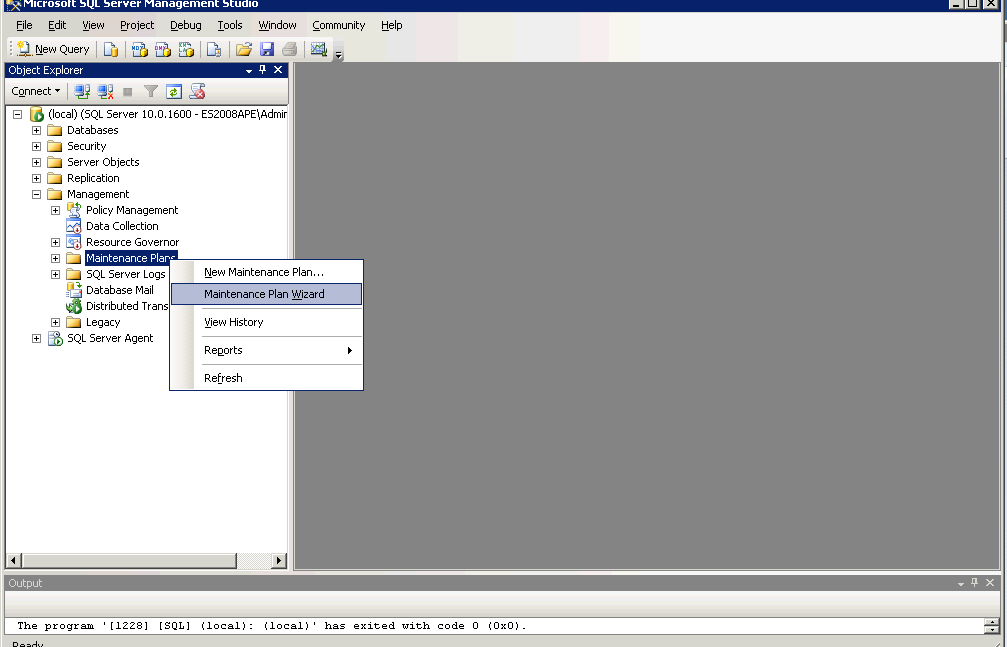Click the Analysis Services DMX Query icon
Screen dimensions: 1007x647
[x=162, y=49]
